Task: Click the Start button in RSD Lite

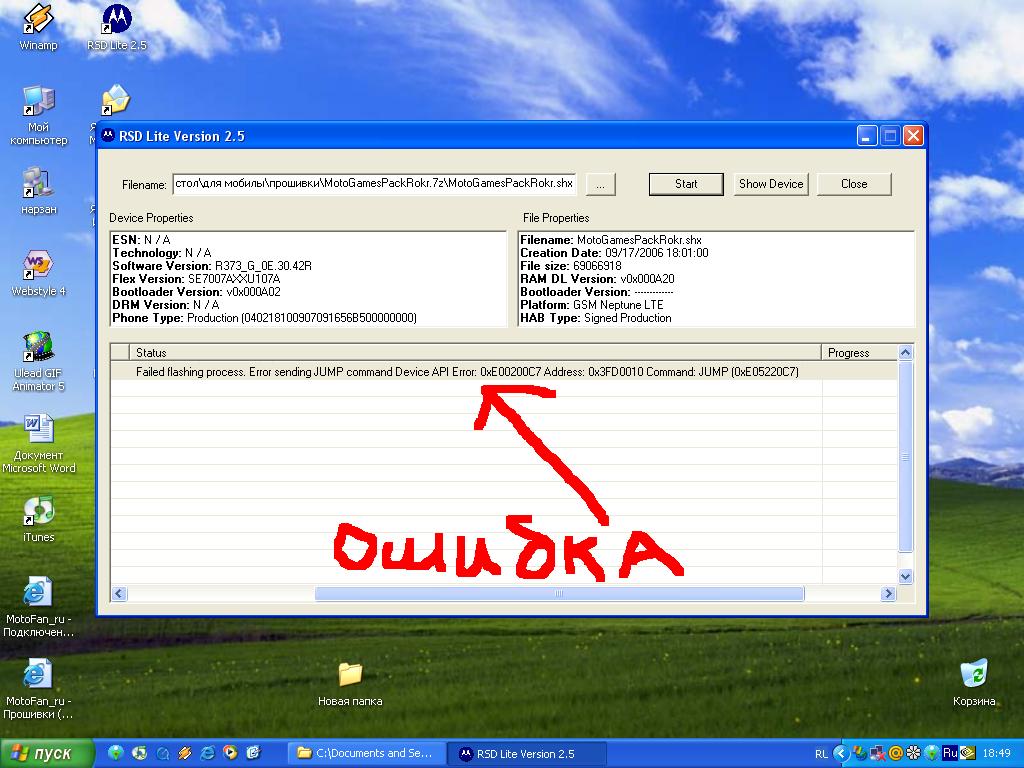Action: (x=686, y=184)
